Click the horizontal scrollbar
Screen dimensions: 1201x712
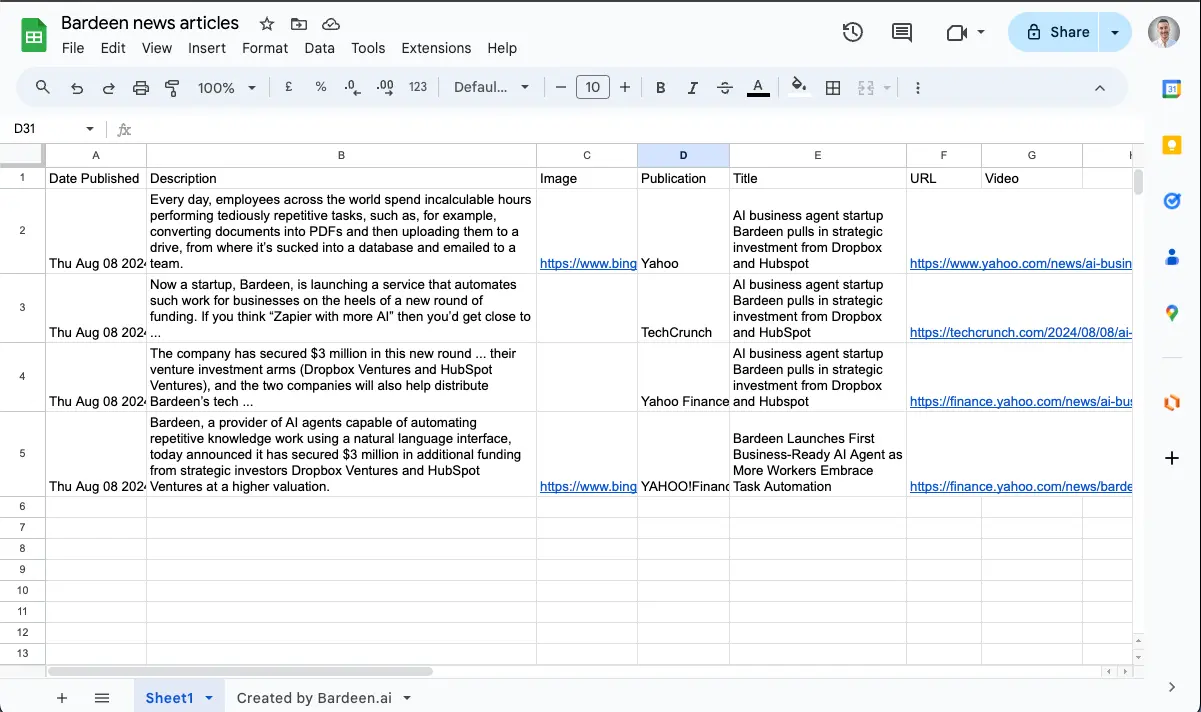(240, 671)
